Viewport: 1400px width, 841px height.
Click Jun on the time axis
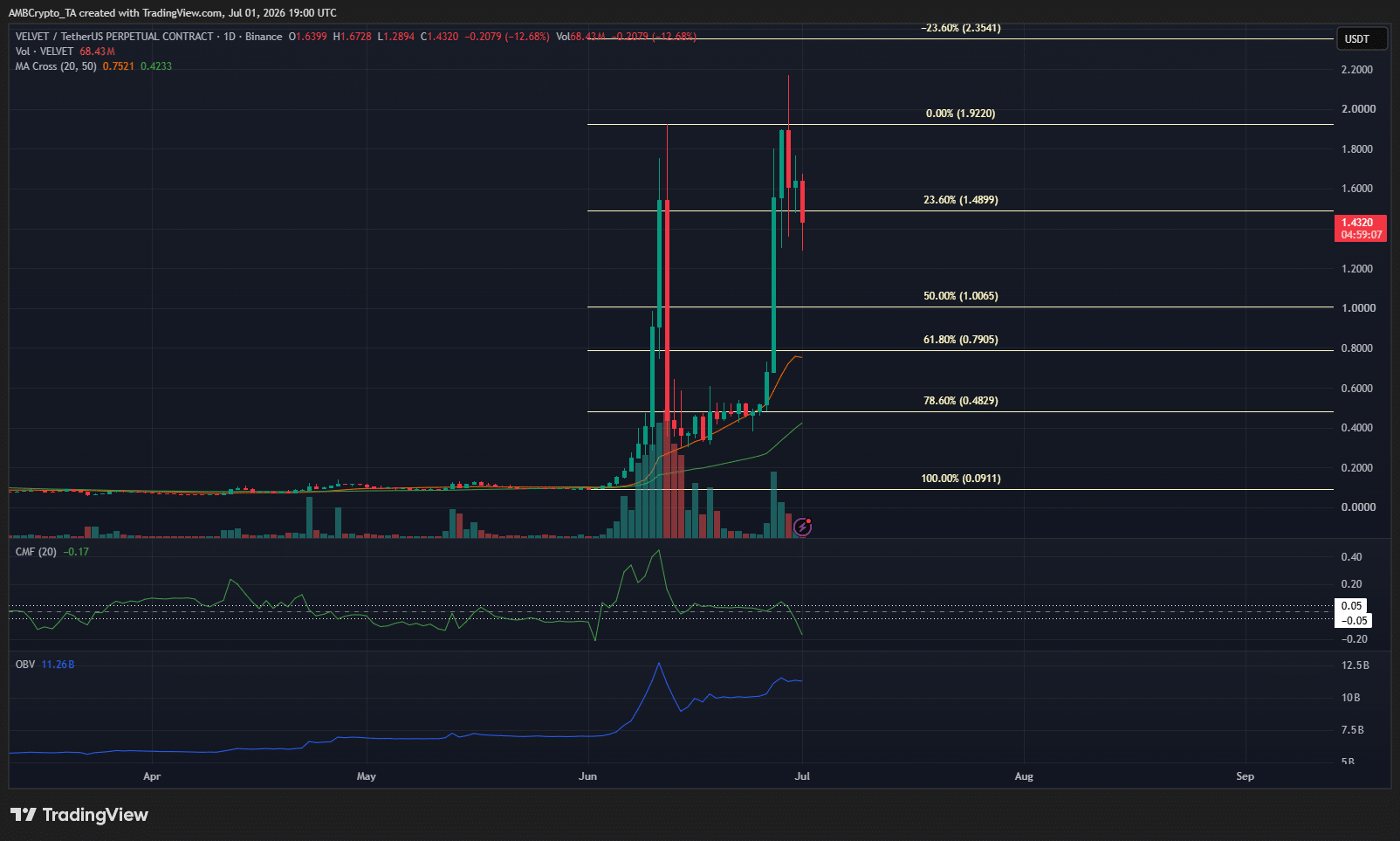(587, 776)
